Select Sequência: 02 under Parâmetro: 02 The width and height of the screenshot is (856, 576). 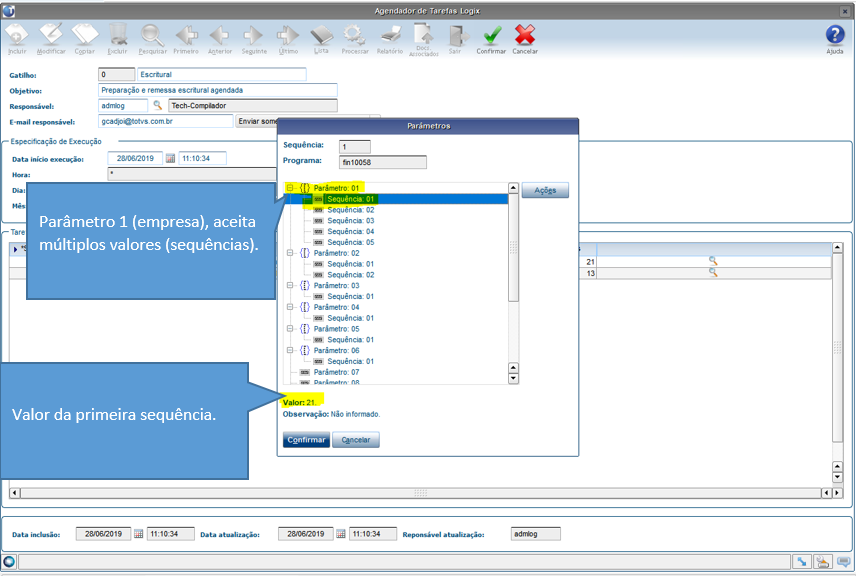(350, 275)
